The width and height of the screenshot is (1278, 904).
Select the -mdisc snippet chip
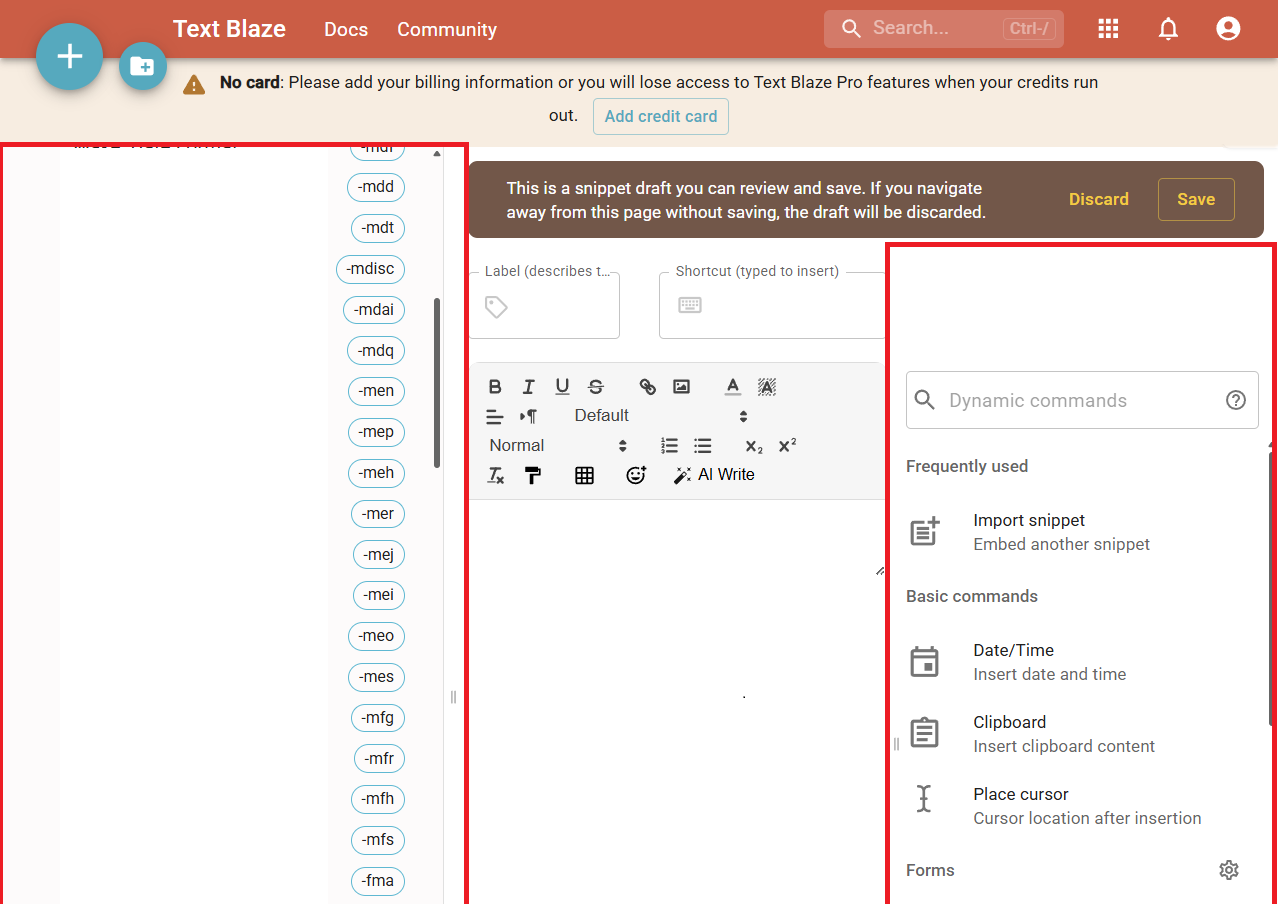pos(371,269)
